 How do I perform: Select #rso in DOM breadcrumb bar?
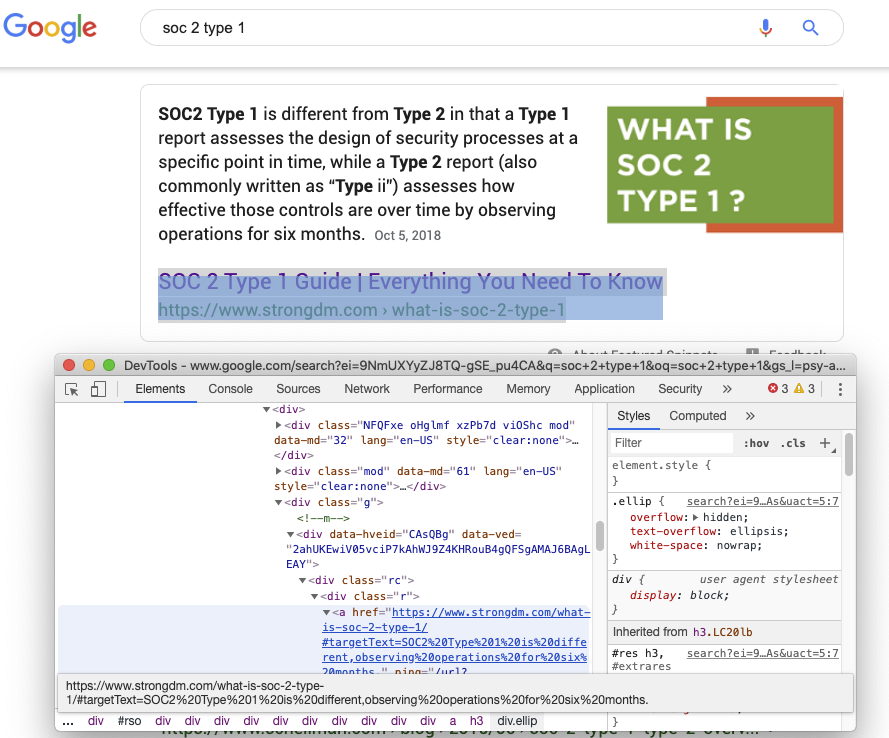pos(129,721)
